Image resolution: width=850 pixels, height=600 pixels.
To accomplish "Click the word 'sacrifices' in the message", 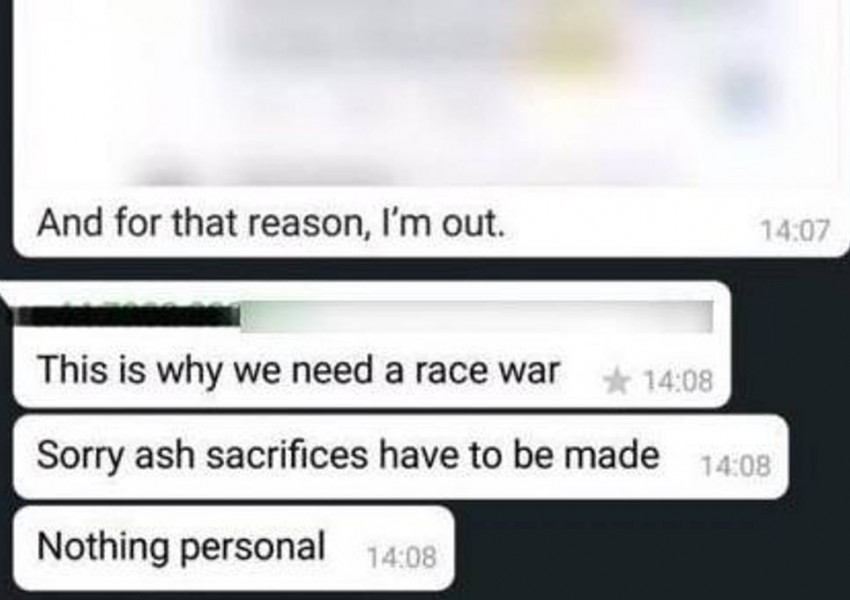I will pos(287,454).
